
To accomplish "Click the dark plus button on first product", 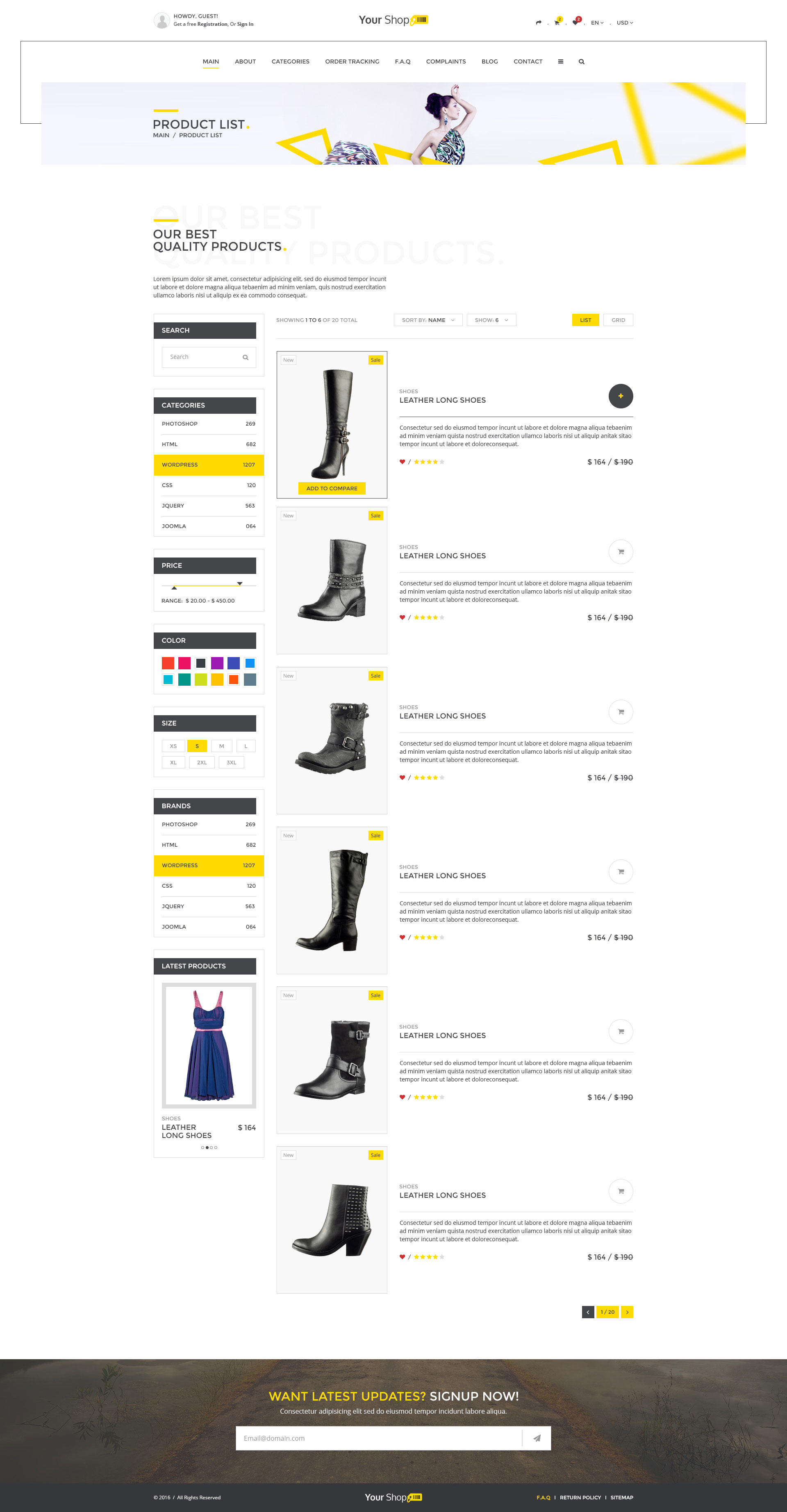I will (x=620, y=396).
